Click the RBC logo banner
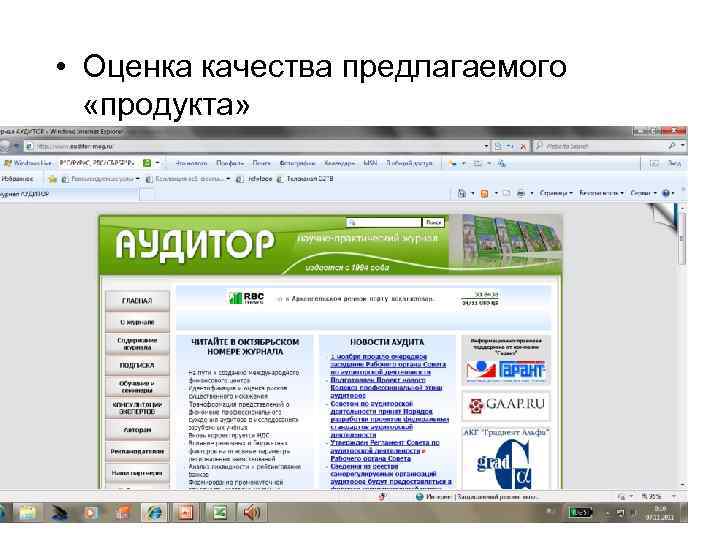 247,298
